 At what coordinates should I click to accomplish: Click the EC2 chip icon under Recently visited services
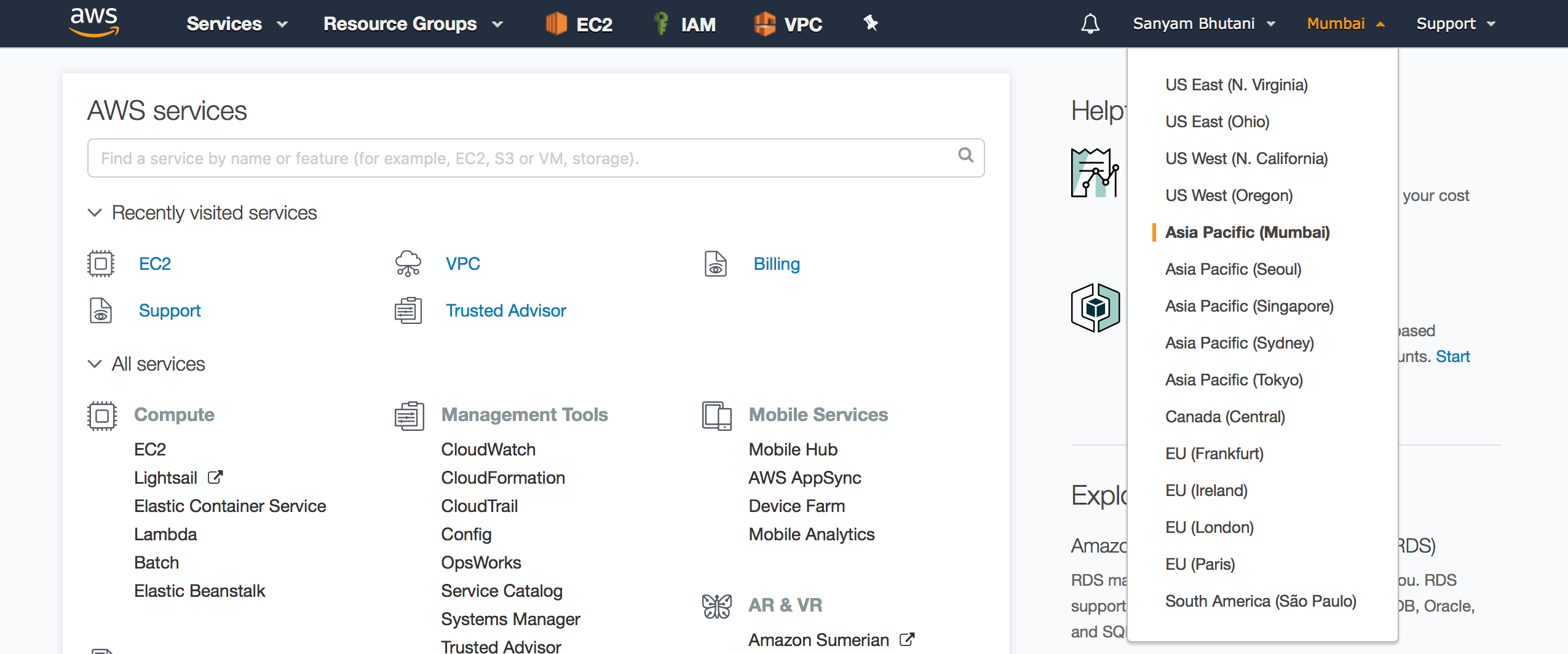(101, 264)
